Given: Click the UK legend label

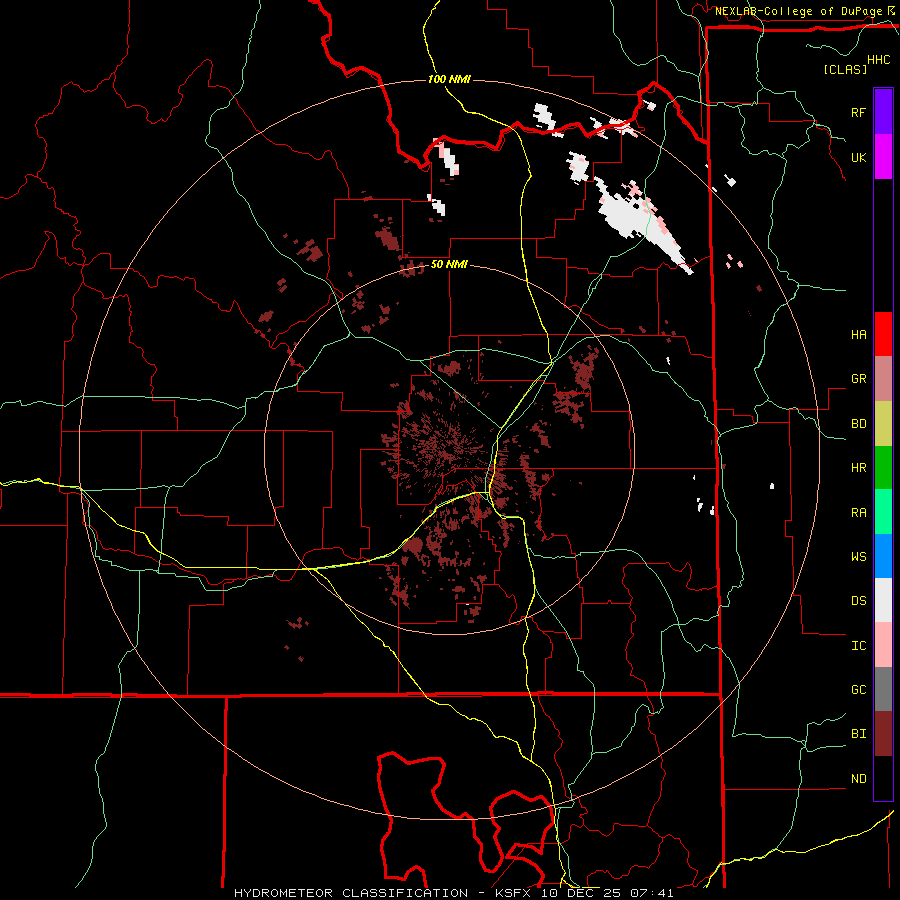Looking at the screenshot, I should coord(858,157).
